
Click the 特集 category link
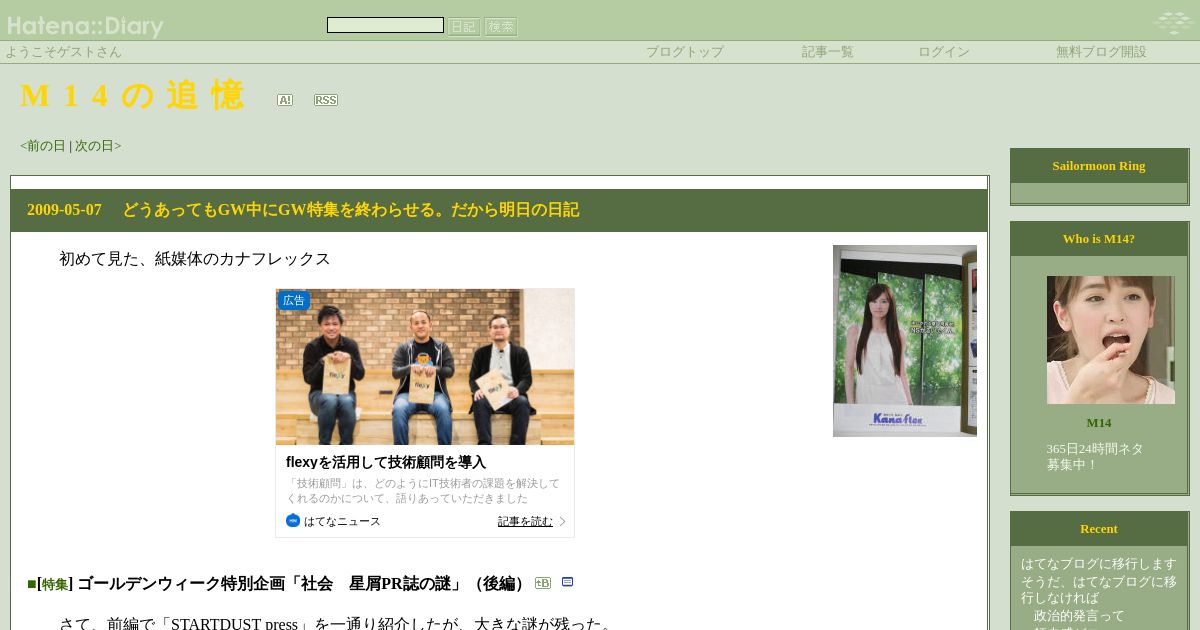[55, 584]
